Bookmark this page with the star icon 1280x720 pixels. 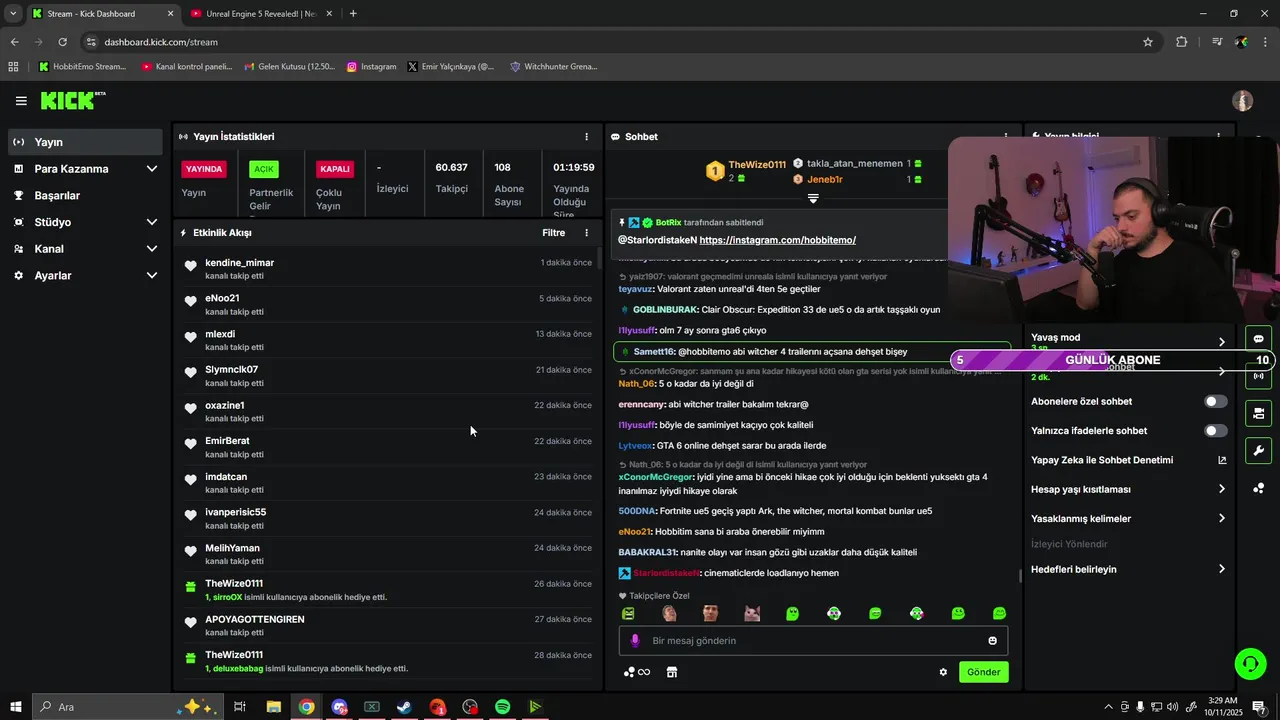(1148, 42)
